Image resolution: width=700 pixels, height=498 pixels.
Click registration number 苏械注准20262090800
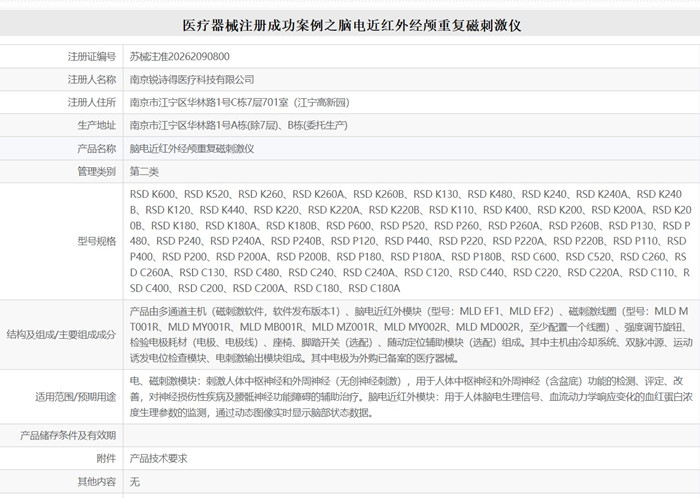(179, 57)
